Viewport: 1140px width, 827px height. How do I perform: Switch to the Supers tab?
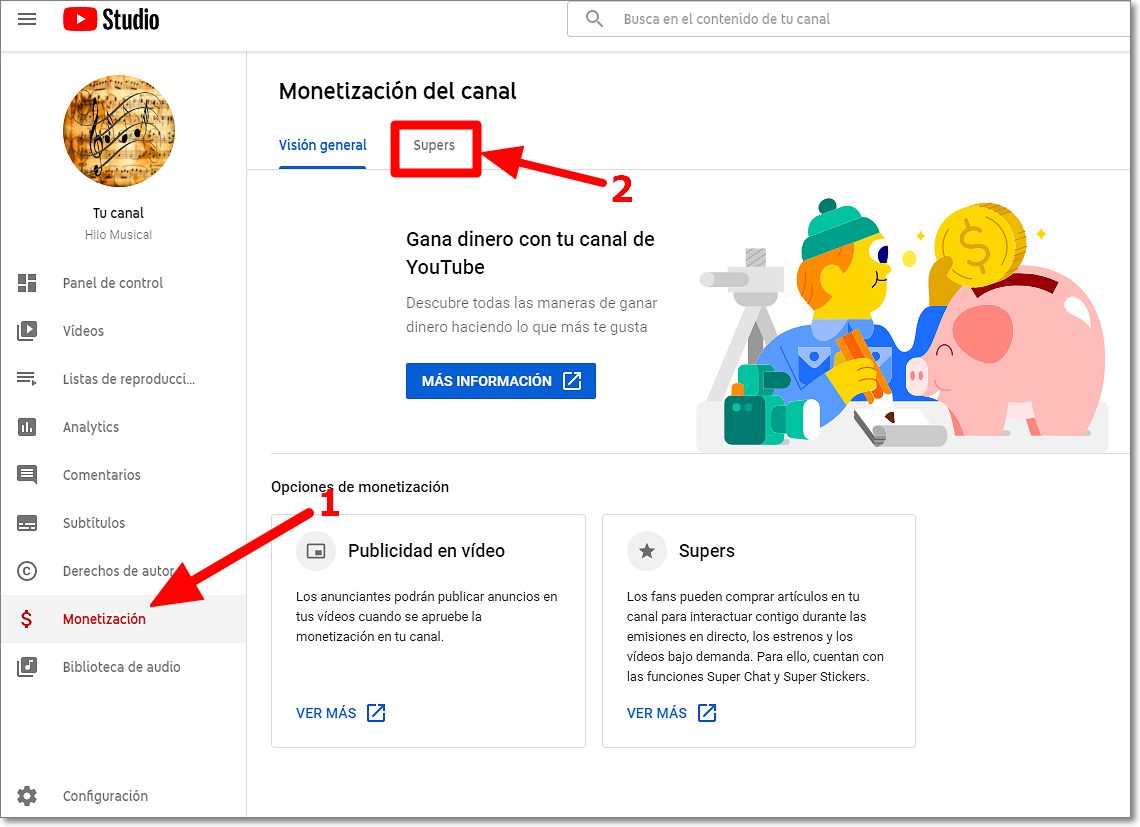(x=434, y=146)
